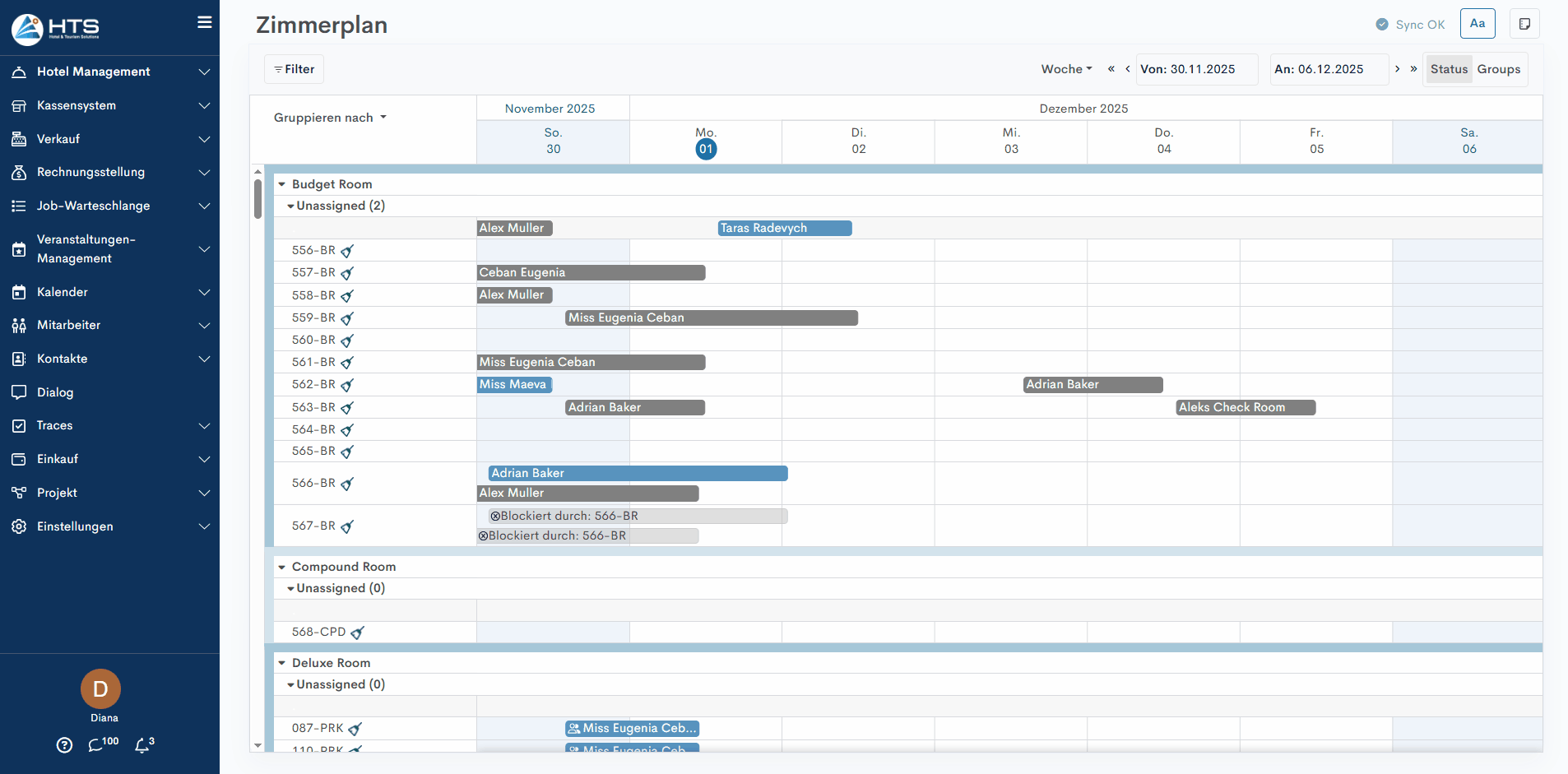The width and height of the screenshot is (1568, 774).
Task: Open Taras Radevych unassigned reservation
Action: tap(784, 229)
